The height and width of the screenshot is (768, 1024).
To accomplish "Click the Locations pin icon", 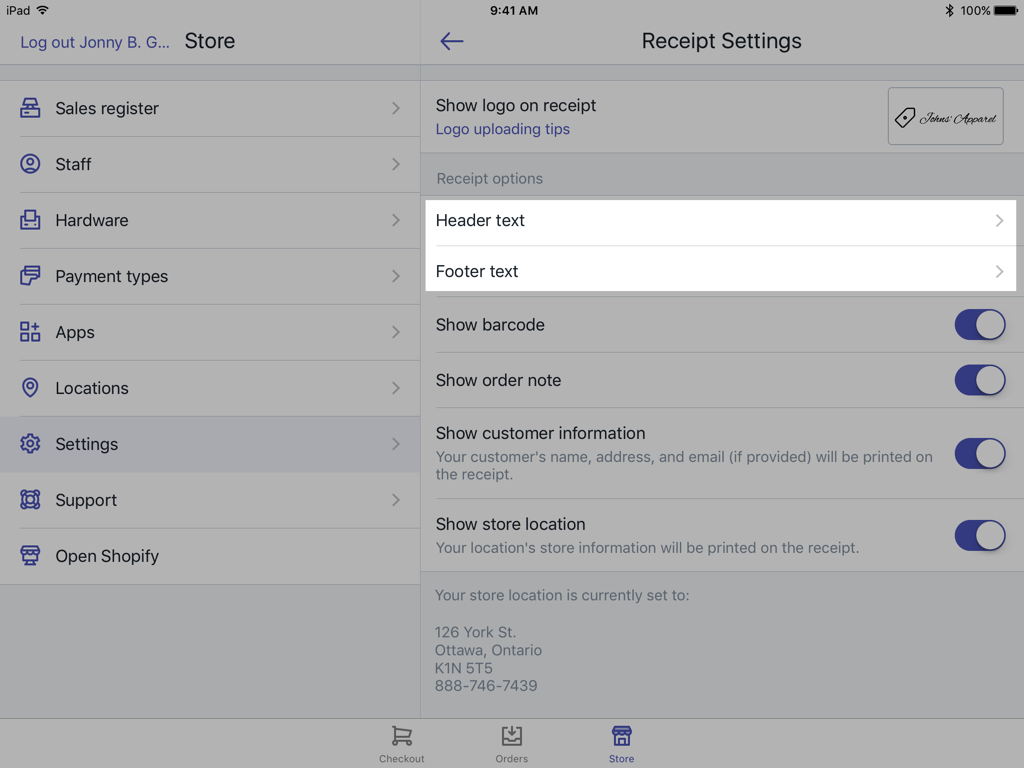I will 30,388.
